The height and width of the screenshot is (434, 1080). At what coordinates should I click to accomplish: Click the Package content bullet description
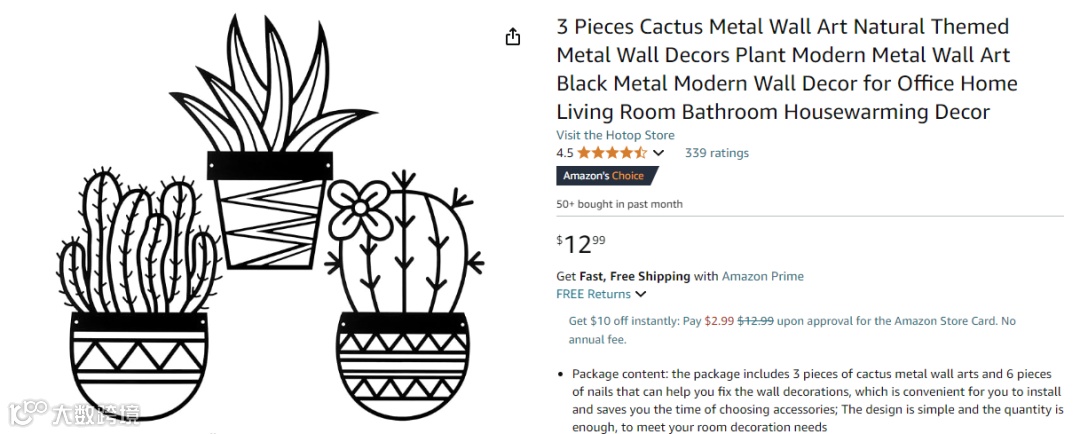coord(817,400)
